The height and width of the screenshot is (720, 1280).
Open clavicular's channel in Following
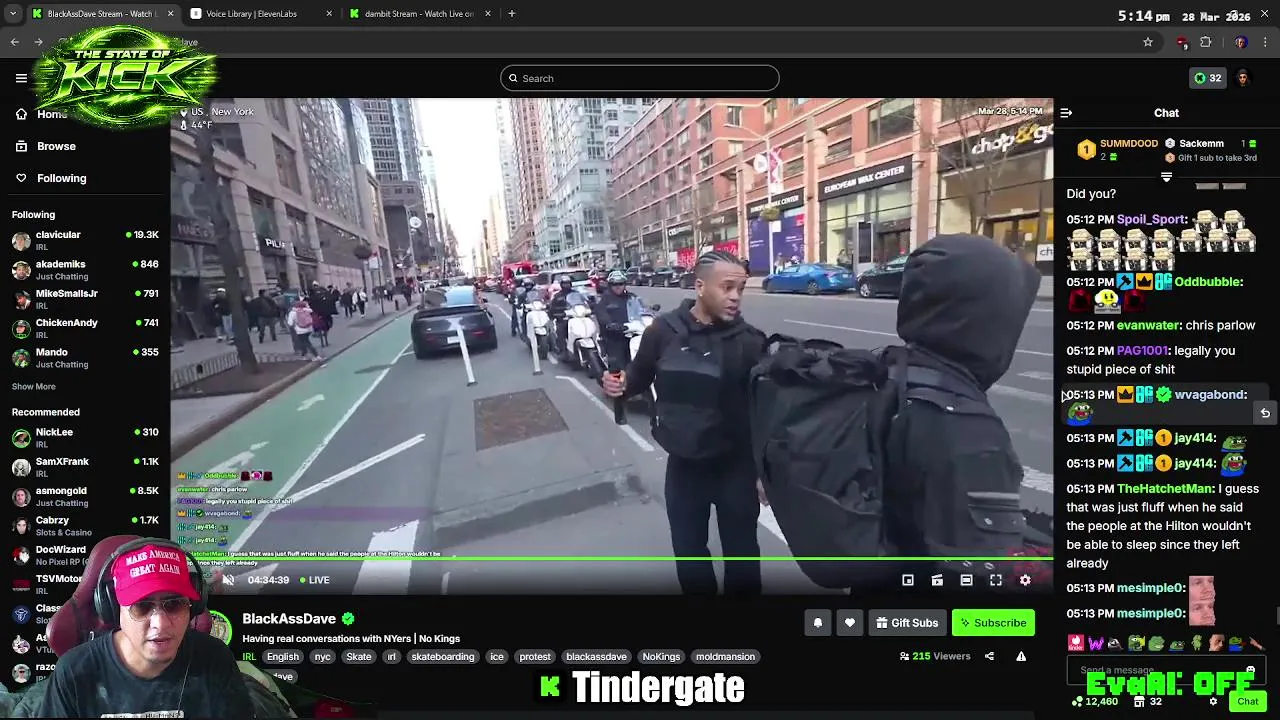(x=85, y=240)
